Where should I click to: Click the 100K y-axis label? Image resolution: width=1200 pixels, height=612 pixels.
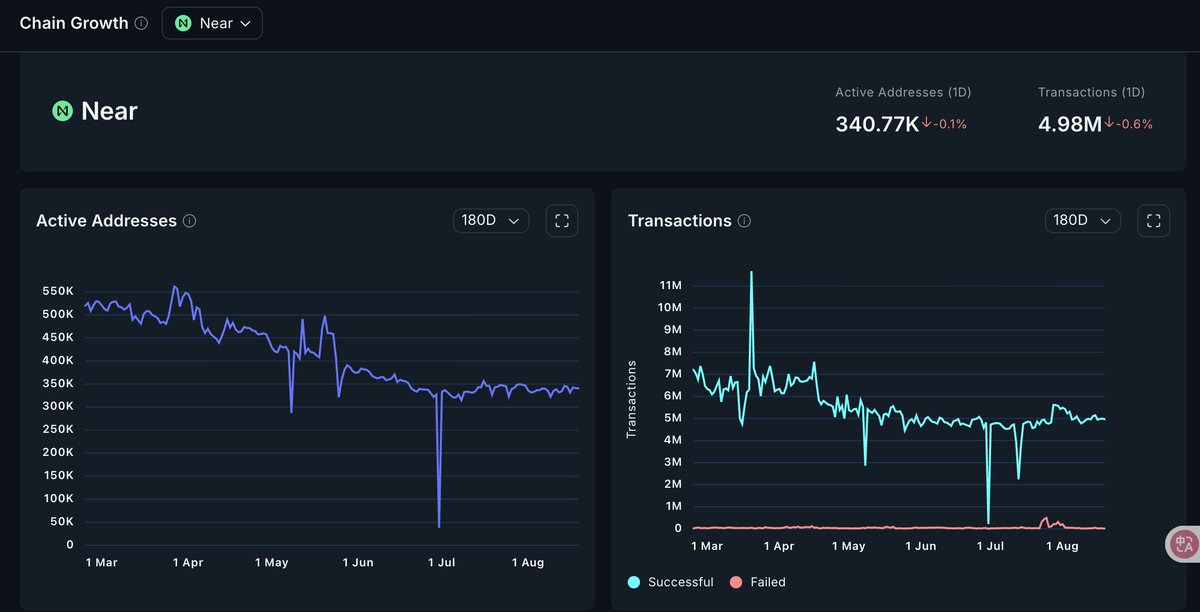pos(57,498)
